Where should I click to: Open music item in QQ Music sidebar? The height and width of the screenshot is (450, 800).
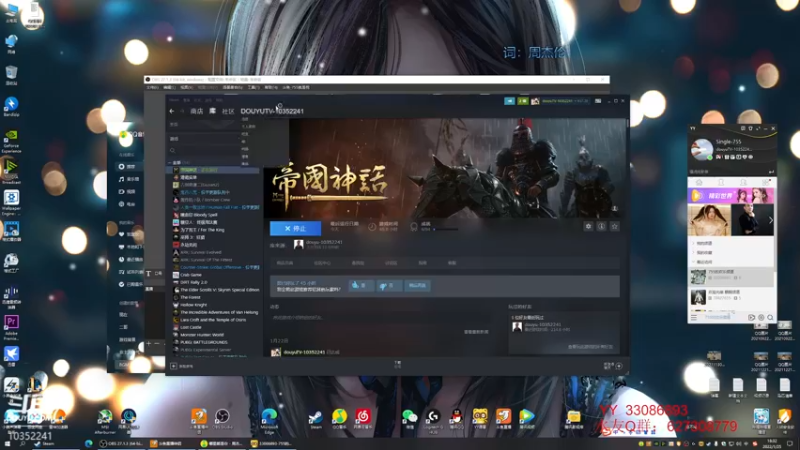[x=129, y=179]
